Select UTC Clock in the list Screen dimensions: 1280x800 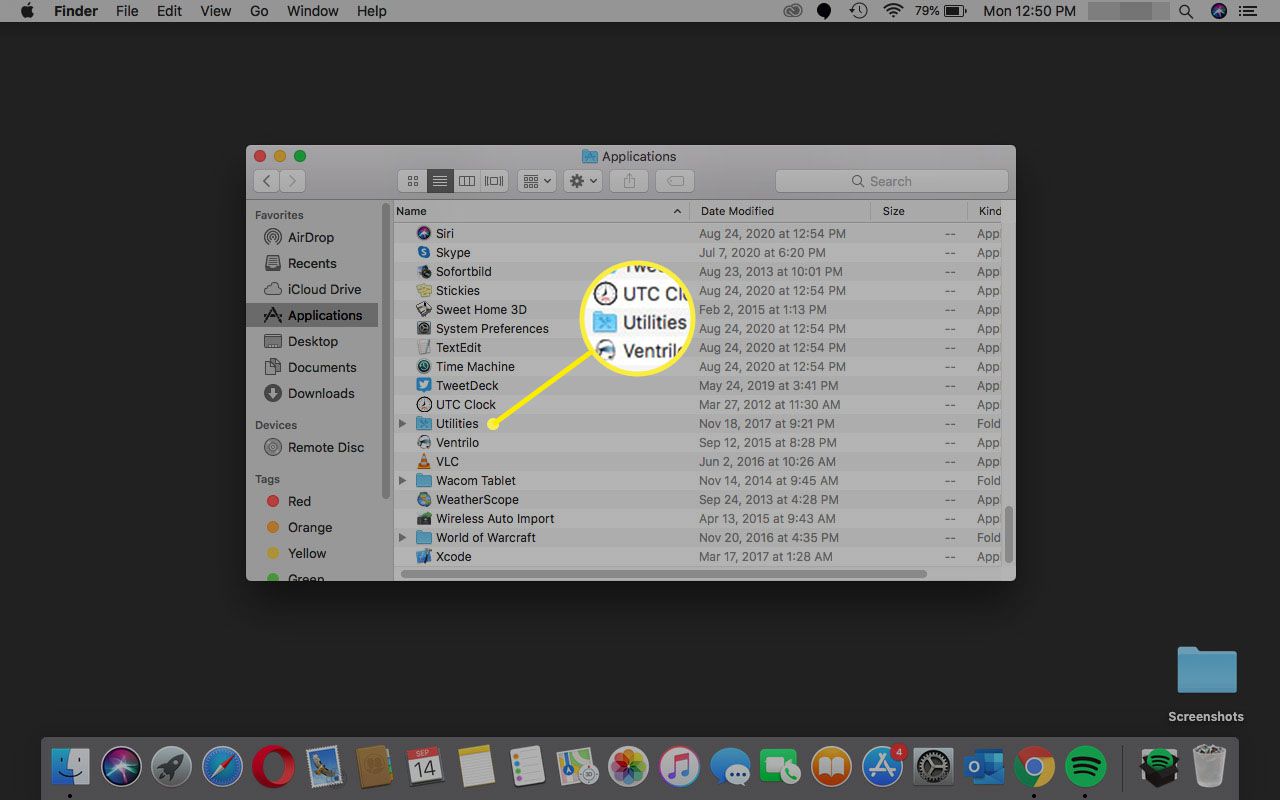click(x=697, y=404)
